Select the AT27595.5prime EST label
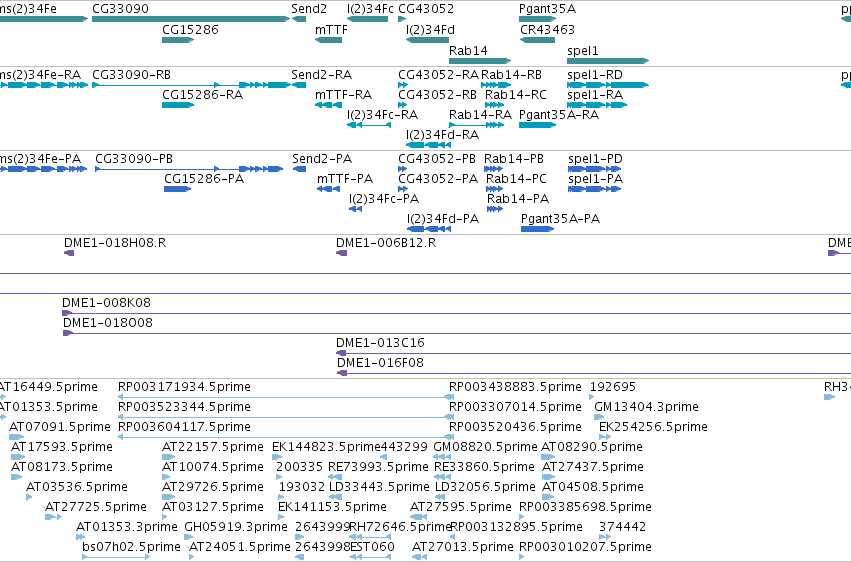The image size is (851, 562). click(x=461, y=507)
